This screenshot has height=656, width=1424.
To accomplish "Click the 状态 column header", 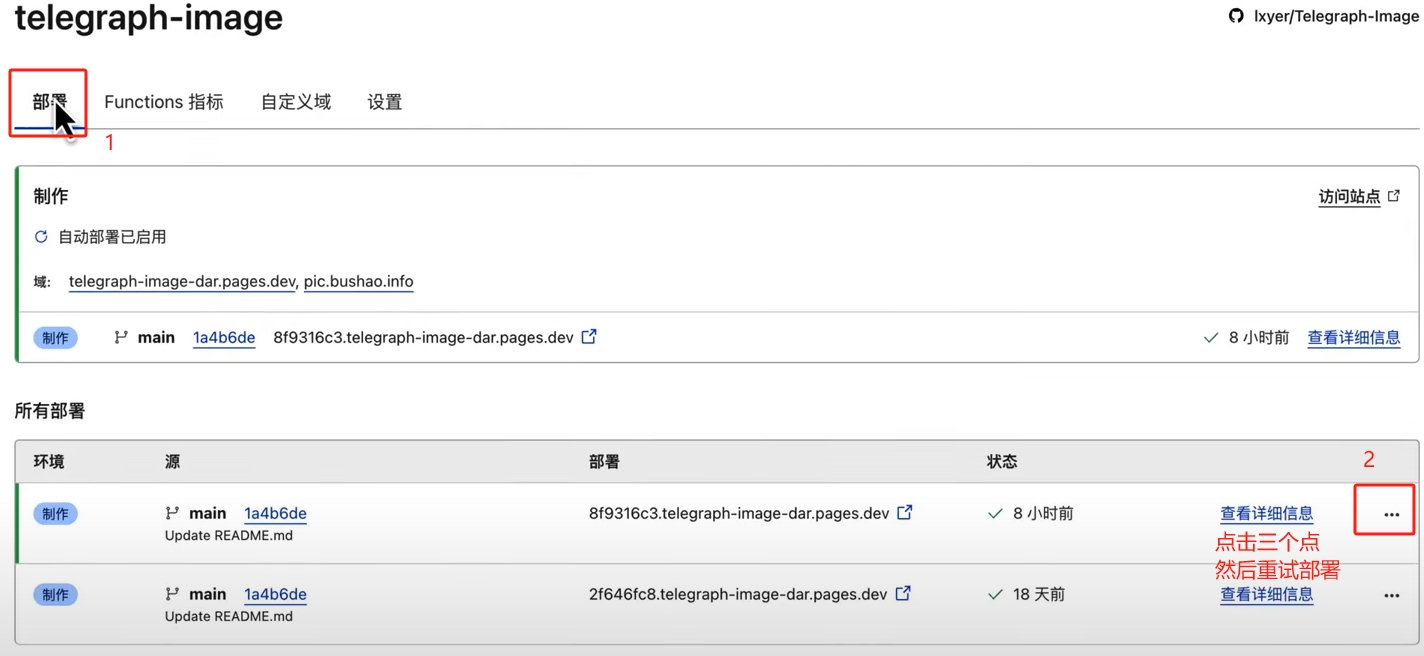I will (1002, 462).
